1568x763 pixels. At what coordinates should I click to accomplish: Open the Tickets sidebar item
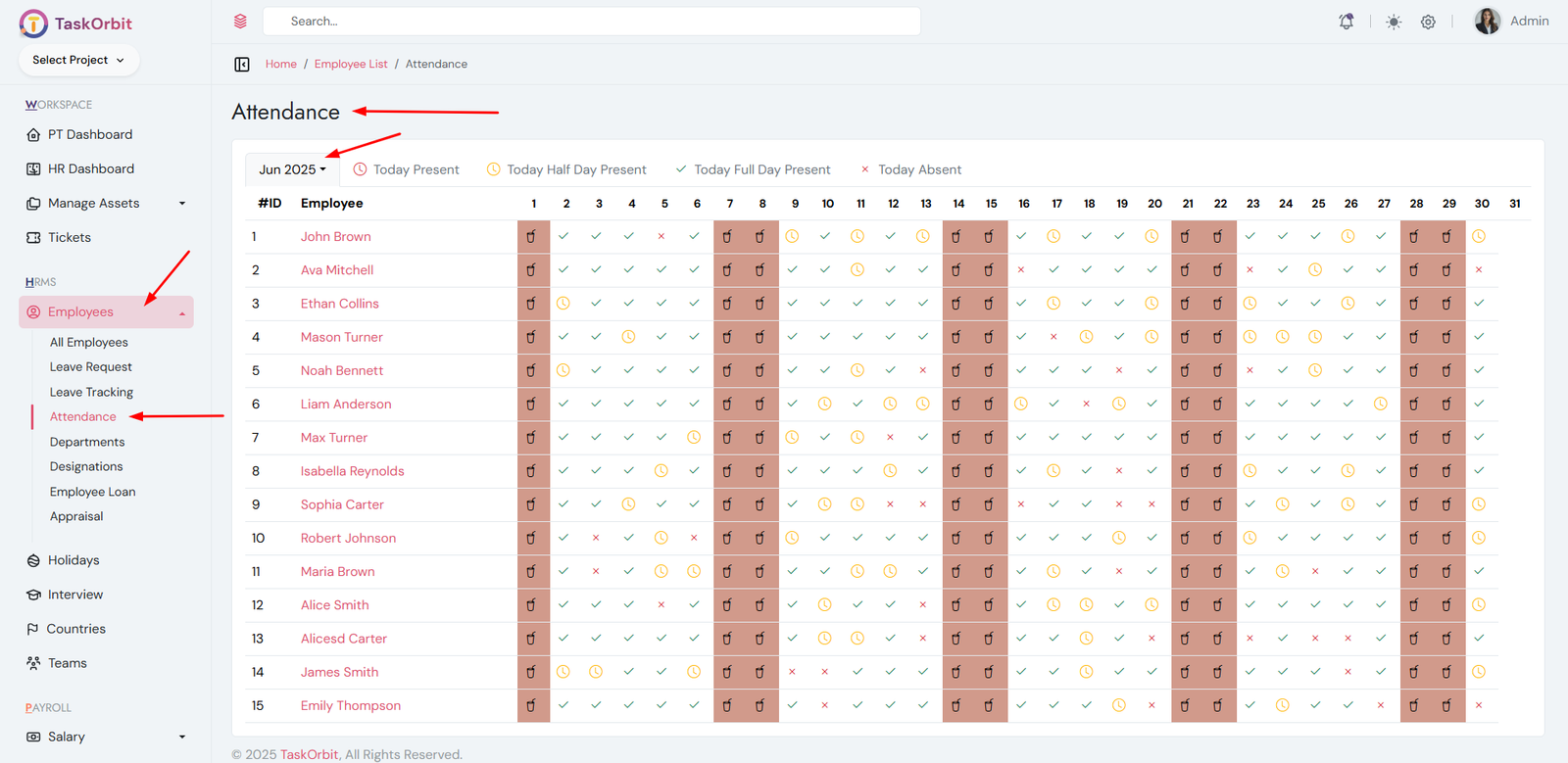point(69,237)
